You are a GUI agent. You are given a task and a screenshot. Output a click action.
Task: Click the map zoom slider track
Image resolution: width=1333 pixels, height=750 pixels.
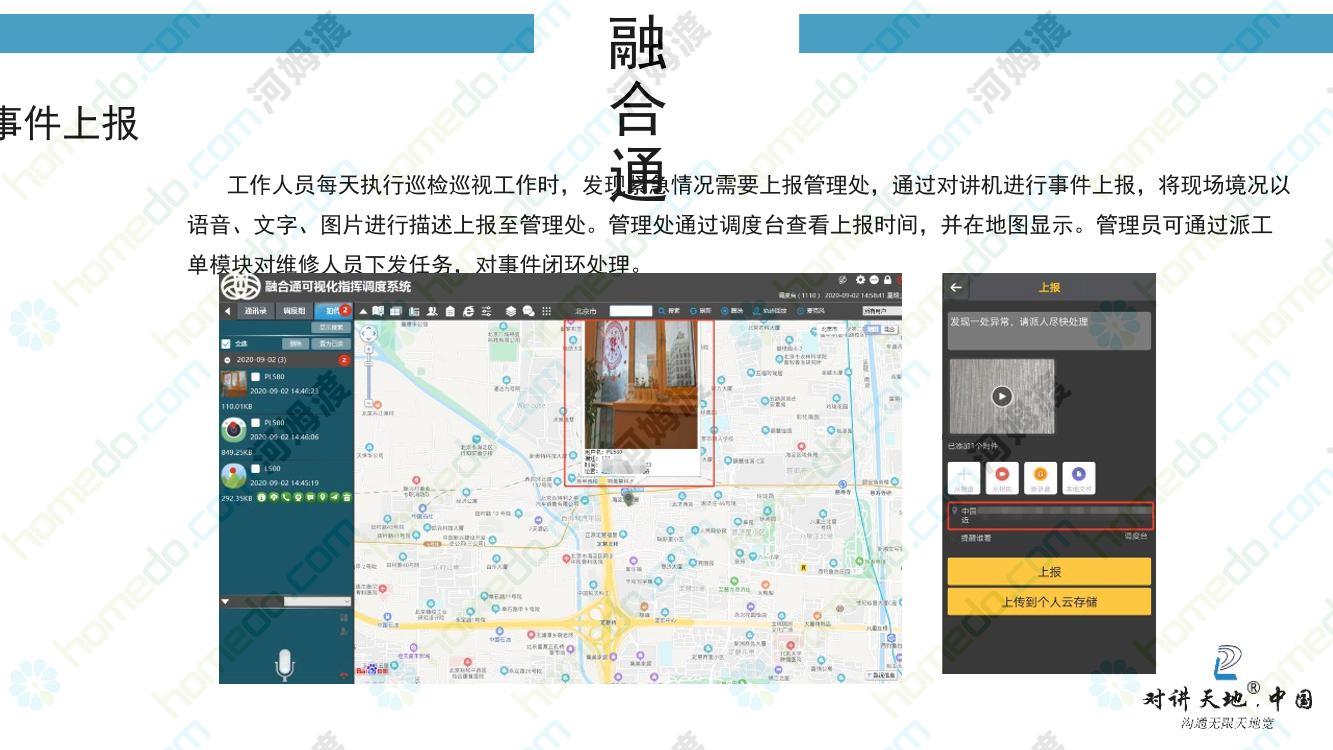coord(368,376)
